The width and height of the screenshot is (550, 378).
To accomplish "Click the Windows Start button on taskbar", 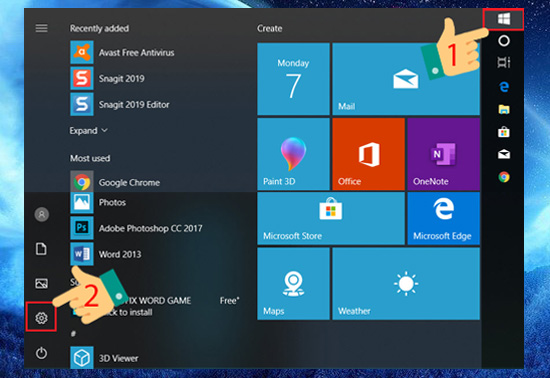I will pyautogui.click(x=504, y=19).
